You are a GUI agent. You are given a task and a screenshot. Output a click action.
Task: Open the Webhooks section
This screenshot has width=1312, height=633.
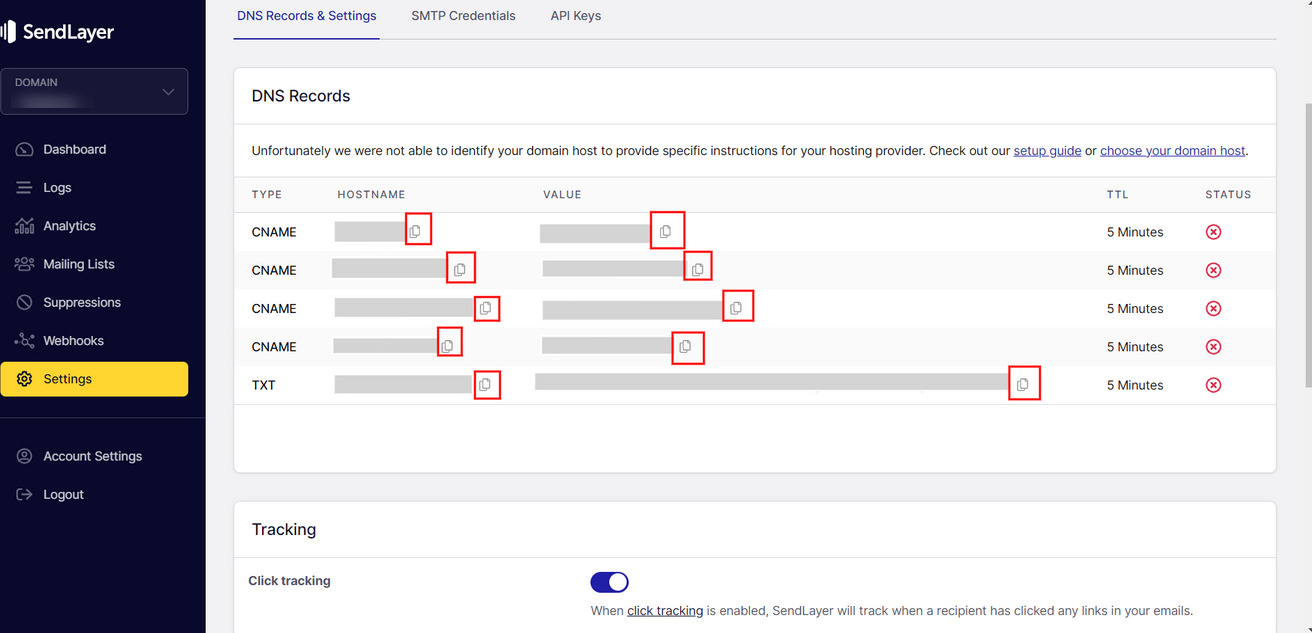click(94, 340)
